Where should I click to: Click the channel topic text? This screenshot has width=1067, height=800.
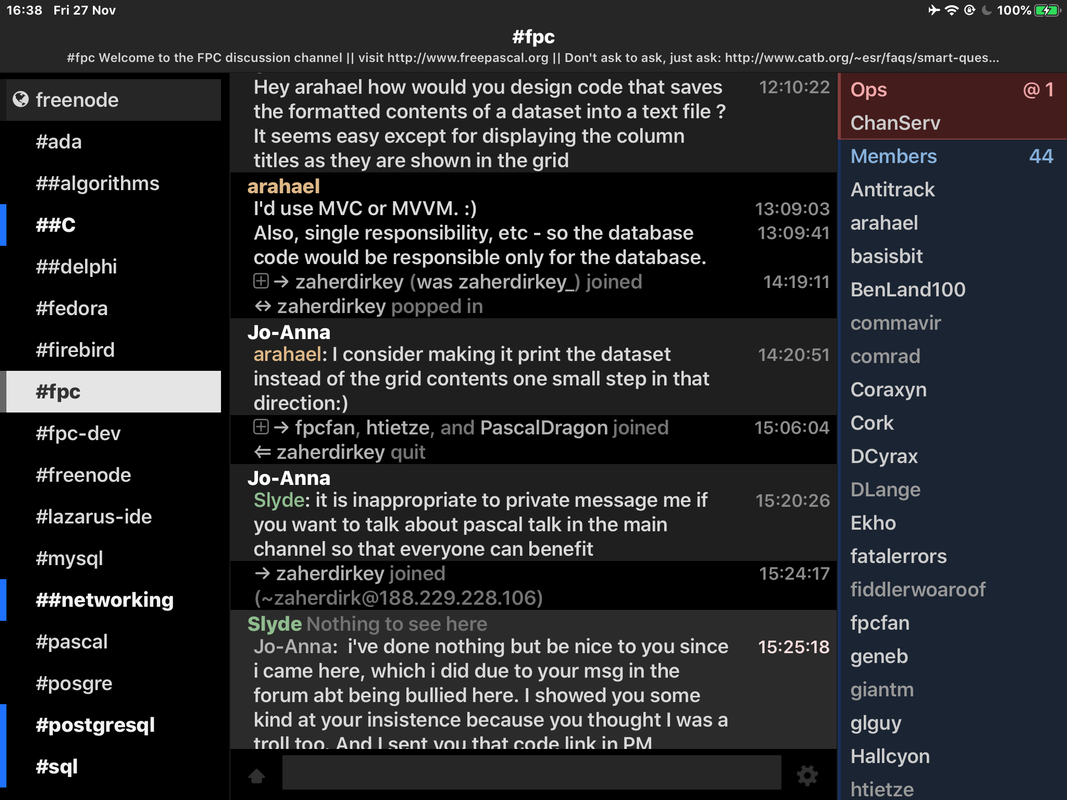(x=534, y=58)
